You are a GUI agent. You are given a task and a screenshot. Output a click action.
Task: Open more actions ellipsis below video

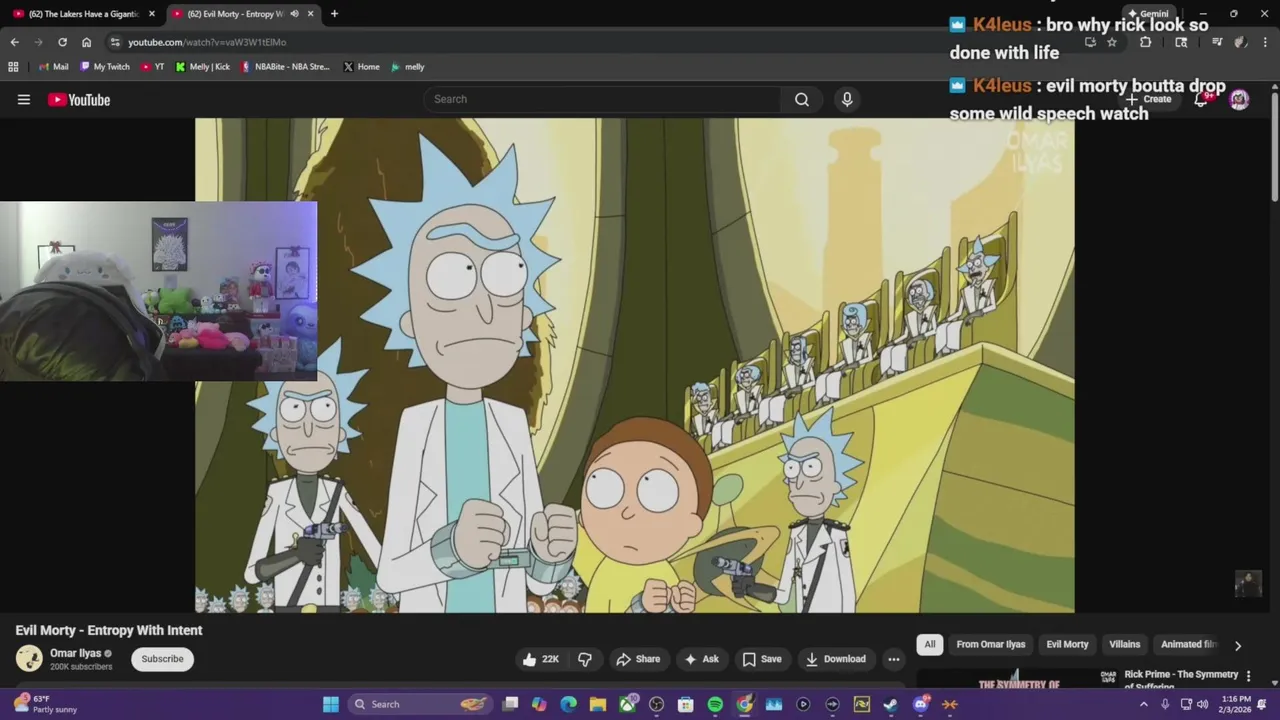pyautogui.click(x=894, y=659)
